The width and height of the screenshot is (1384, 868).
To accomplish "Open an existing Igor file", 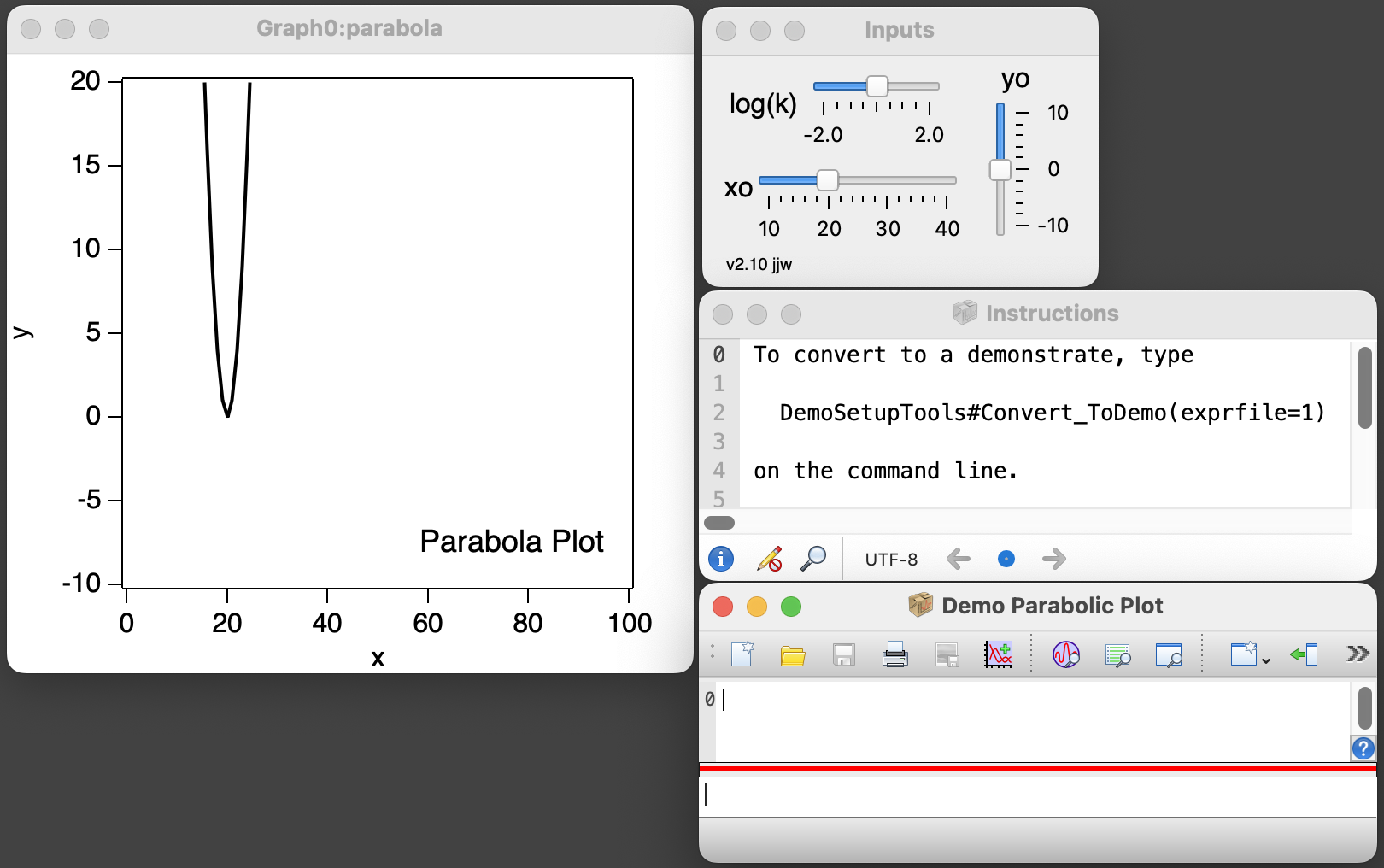I will pos(793,655).
